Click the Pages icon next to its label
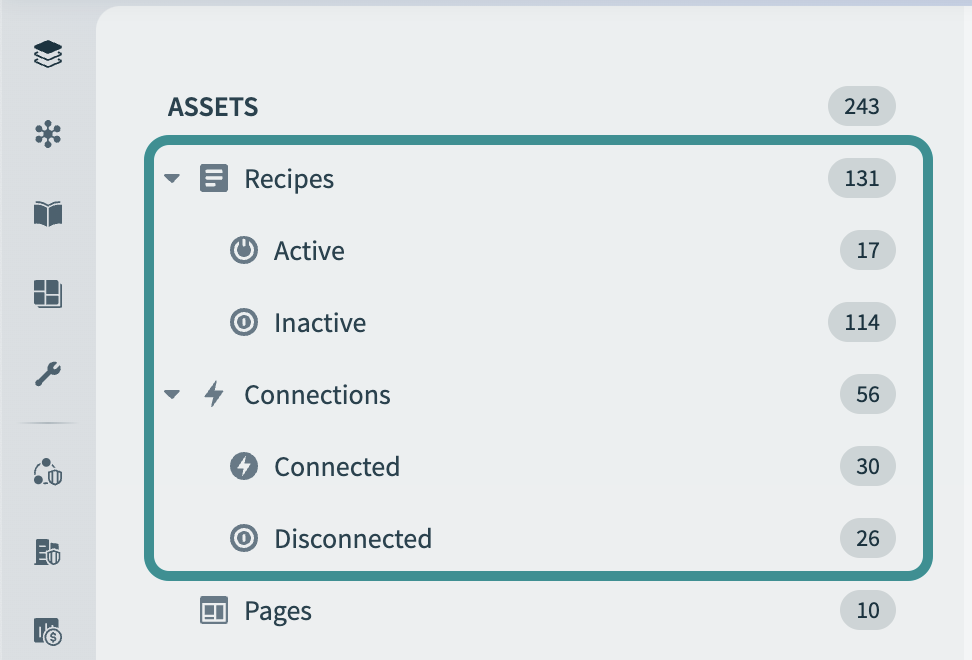The height and width of the screenshot is (660, 972). coord(213,610)
